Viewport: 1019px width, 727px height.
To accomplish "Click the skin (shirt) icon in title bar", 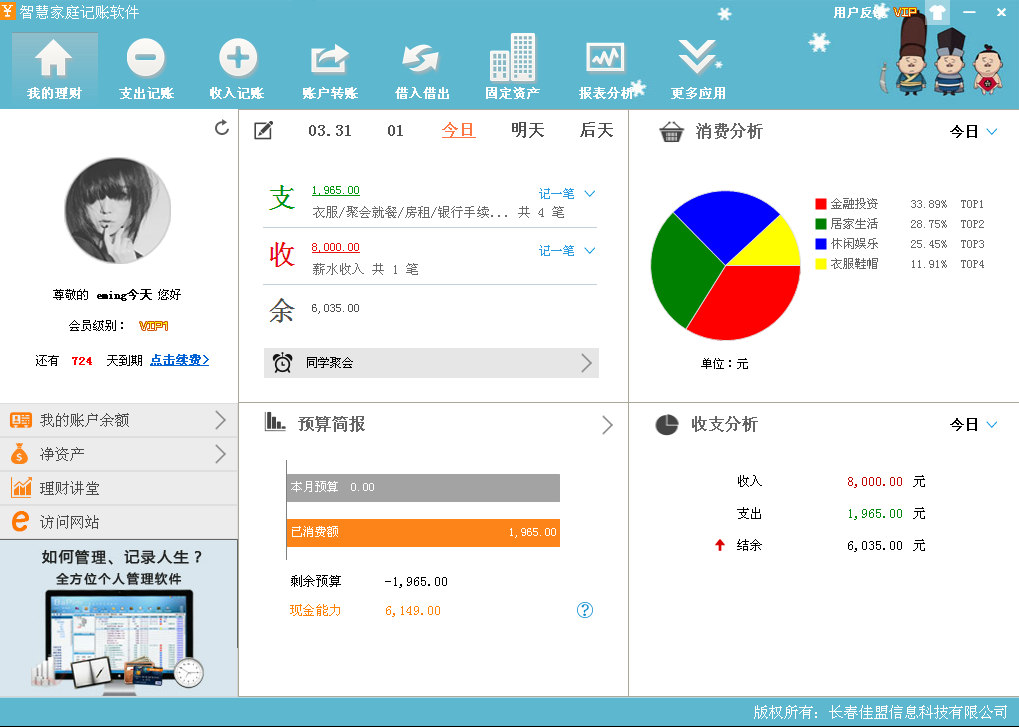I will click(936, 12).
